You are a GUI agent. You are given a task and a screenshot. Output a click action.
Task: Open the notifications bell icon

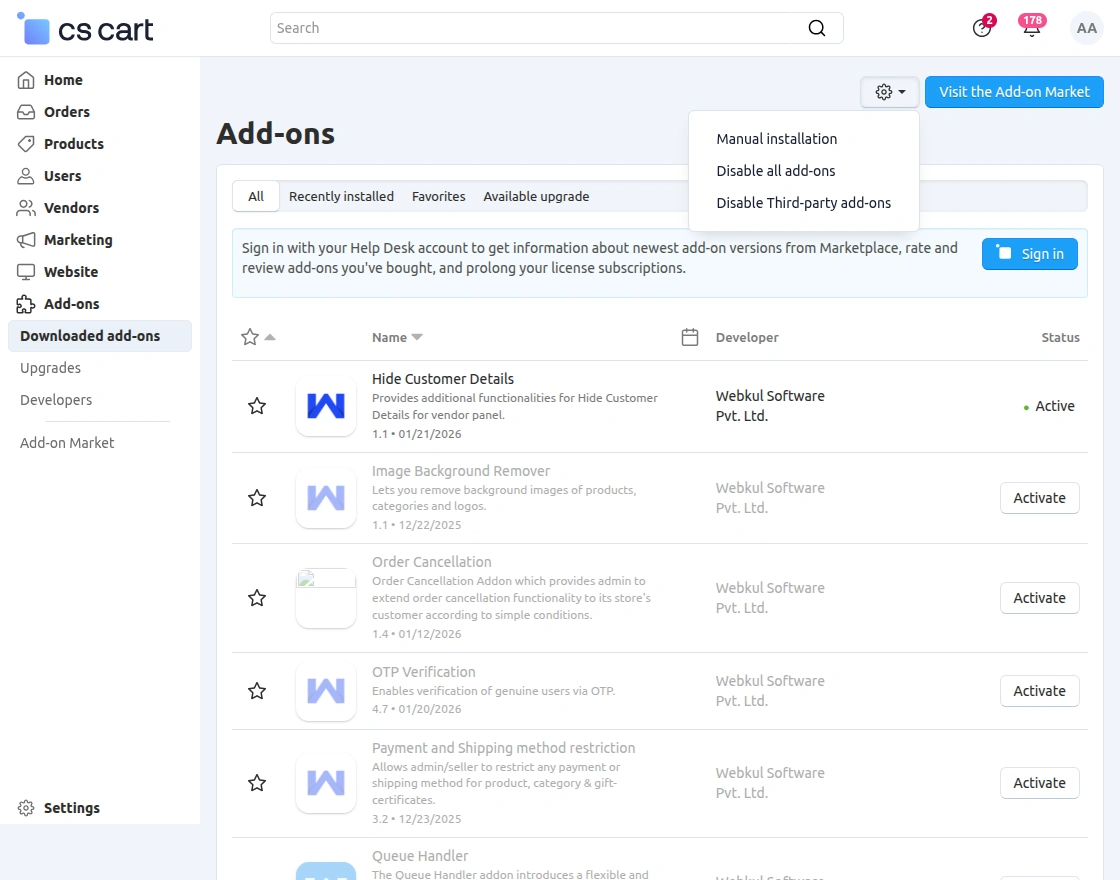[1031, 28]
